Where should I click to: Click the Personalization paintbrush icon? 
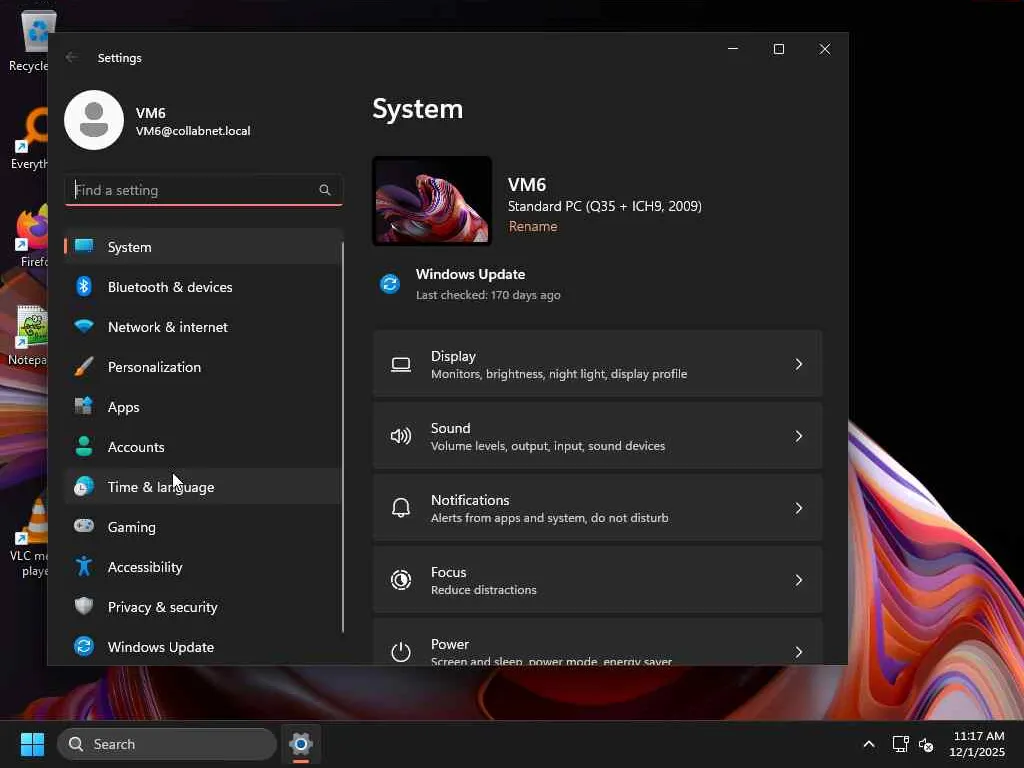84,367
